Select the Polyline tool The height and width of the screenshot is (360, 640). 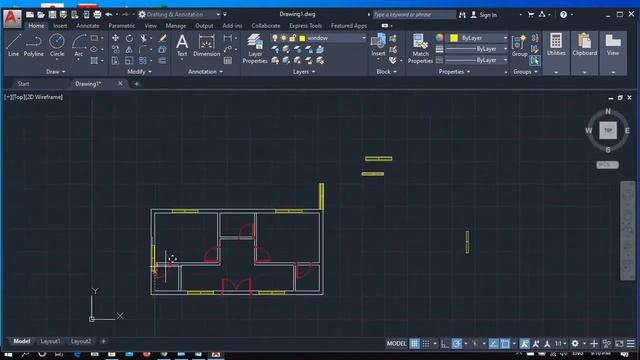[x=33, y=45]
